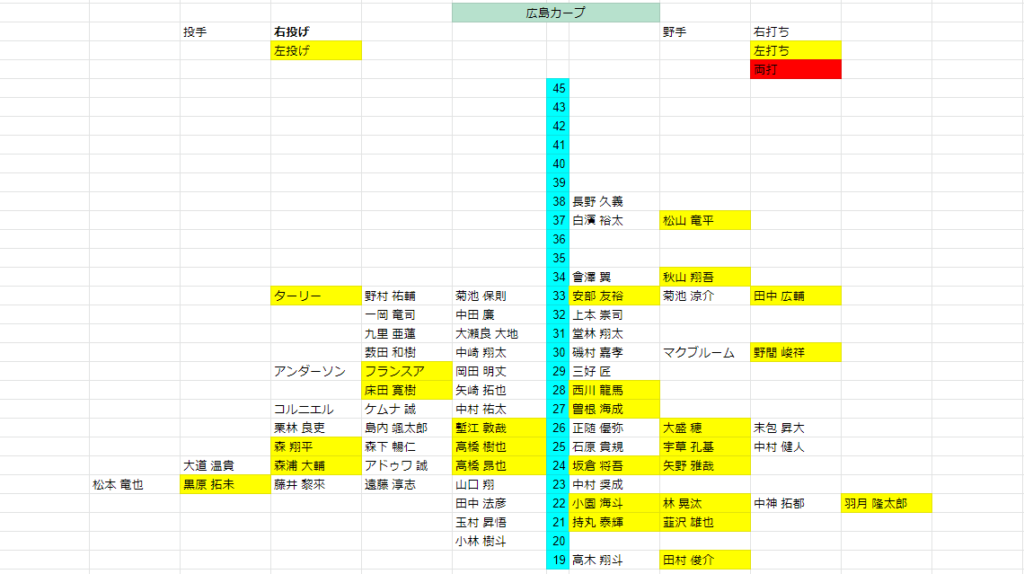Select the yellow 左打ち legend cell

tap(795, 50)
